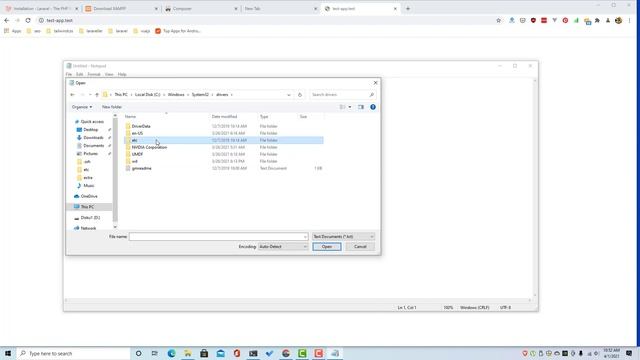
Task: Open Task View on the taskbar
Action: tap(155, 353)
